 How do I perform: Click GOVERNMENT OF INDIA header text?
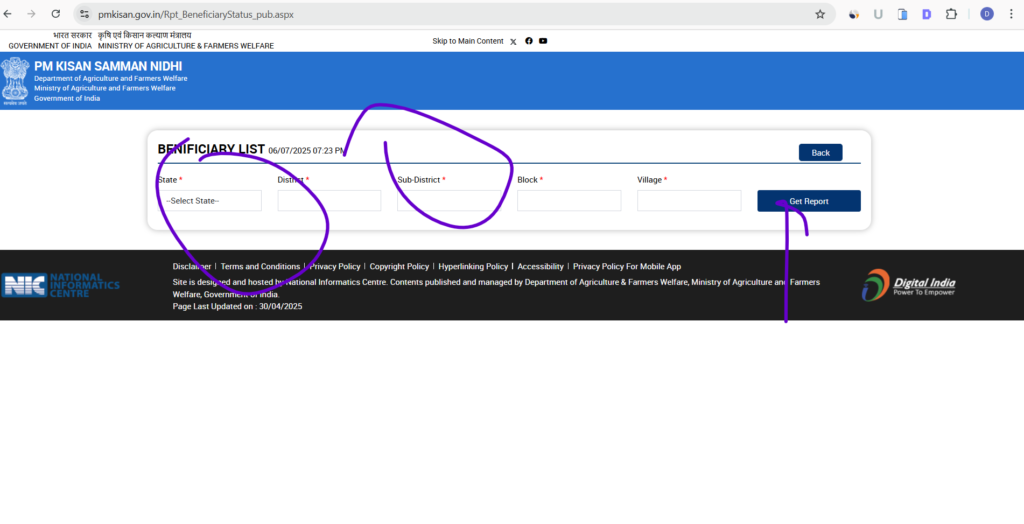pos(50,46)
